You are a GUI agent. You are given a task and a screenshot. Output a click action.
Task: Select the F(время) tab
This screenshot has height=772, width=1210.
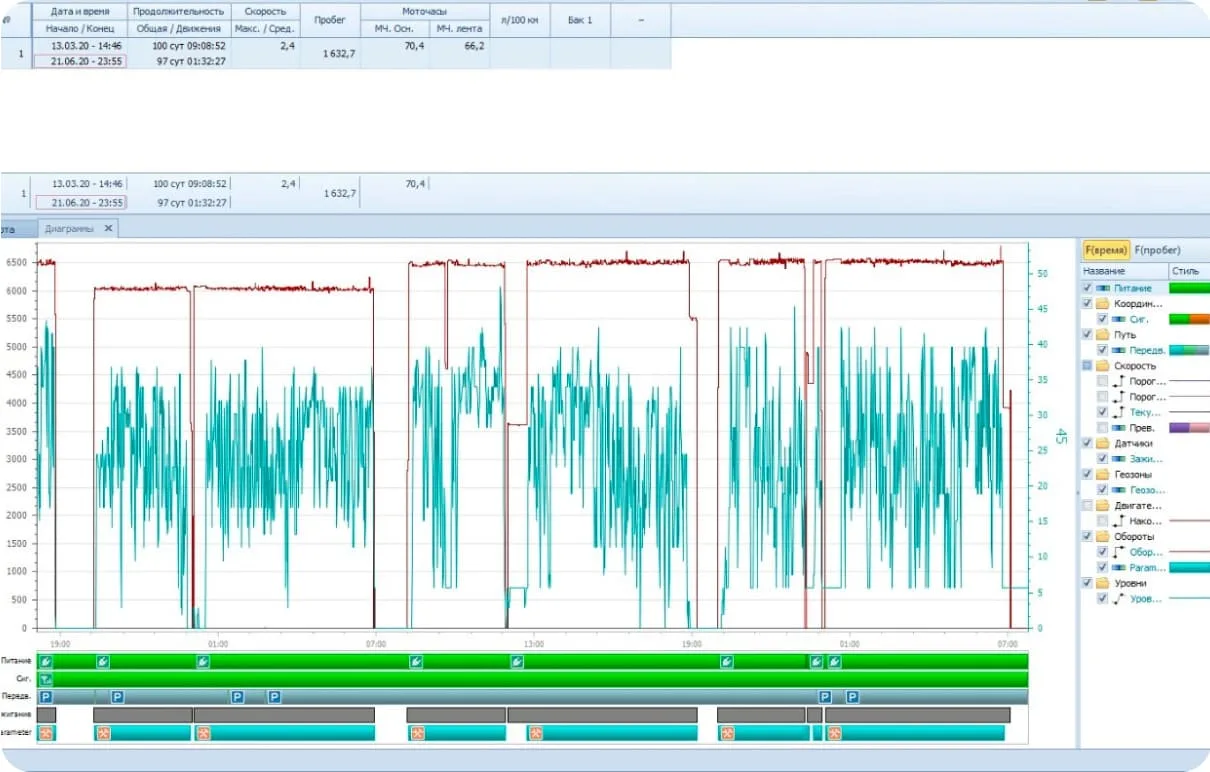pos(1107,250)
